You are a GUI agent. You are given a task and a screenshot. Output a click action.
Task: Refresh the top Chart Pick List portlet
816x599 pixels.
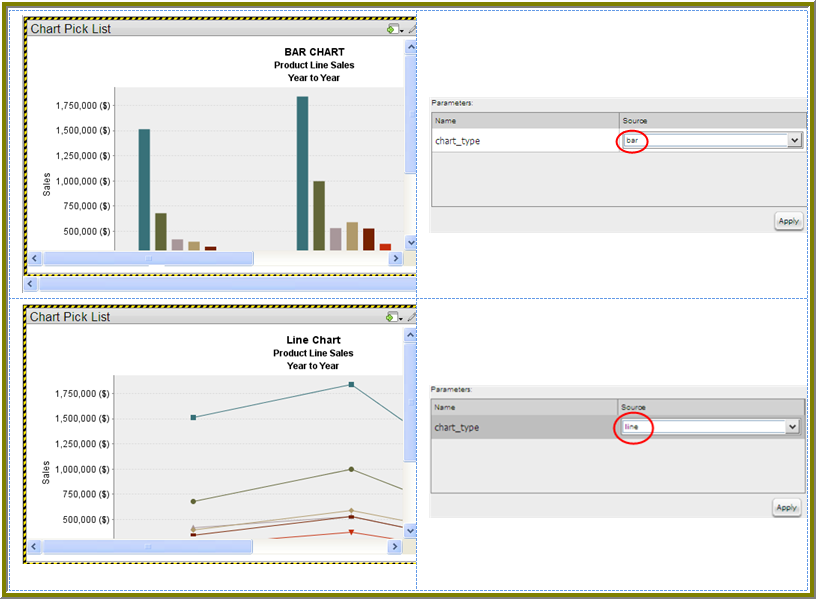392,29
